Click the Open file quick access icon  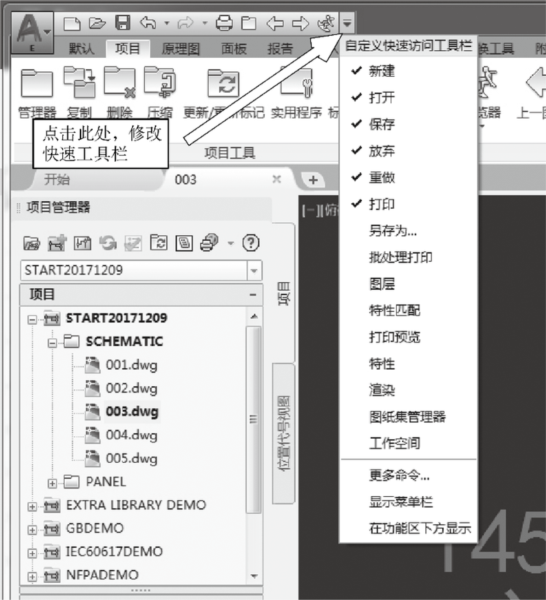tap(97, 23)
